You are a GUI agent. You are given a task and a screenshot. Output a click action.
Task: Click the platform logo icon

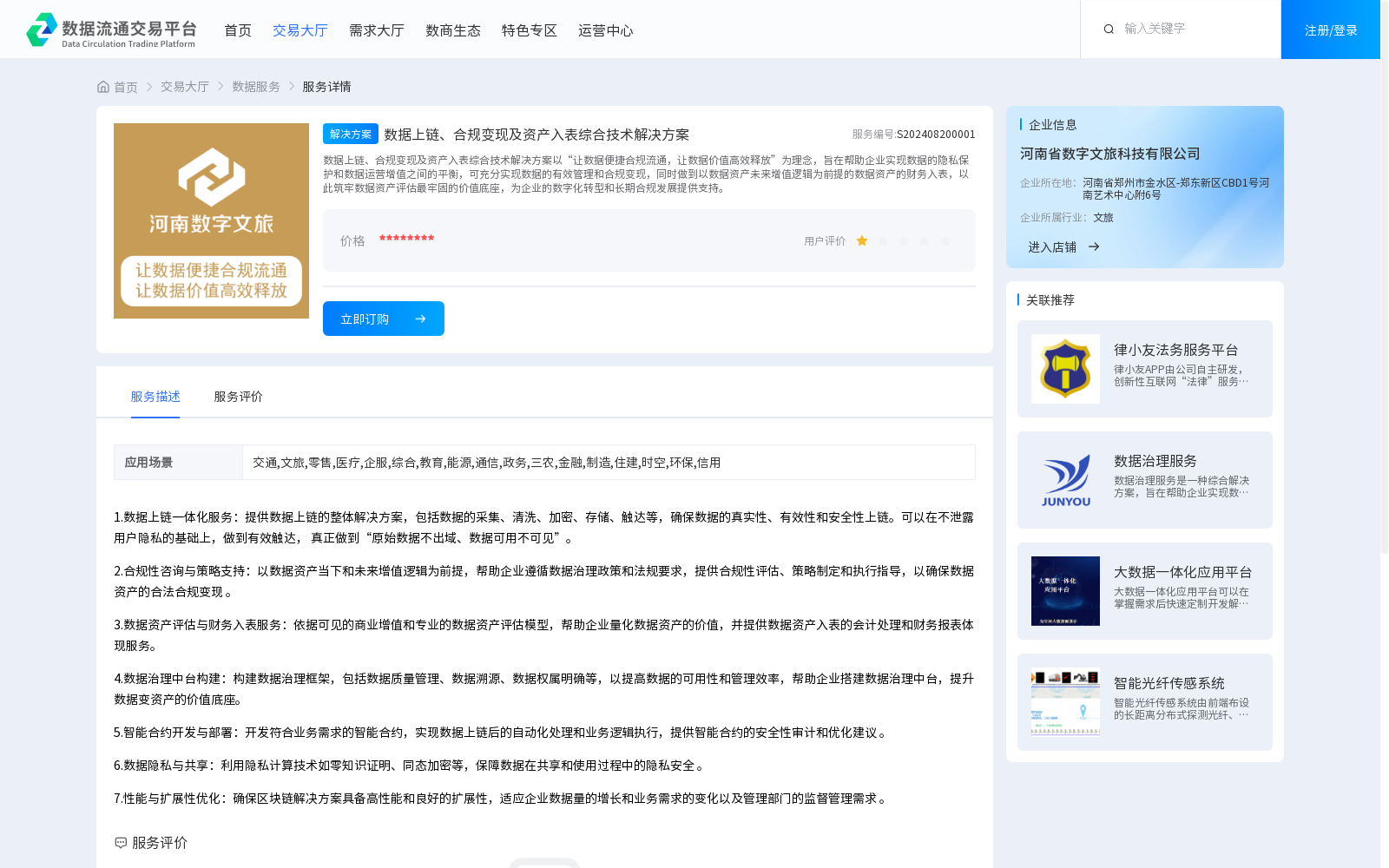42,30
